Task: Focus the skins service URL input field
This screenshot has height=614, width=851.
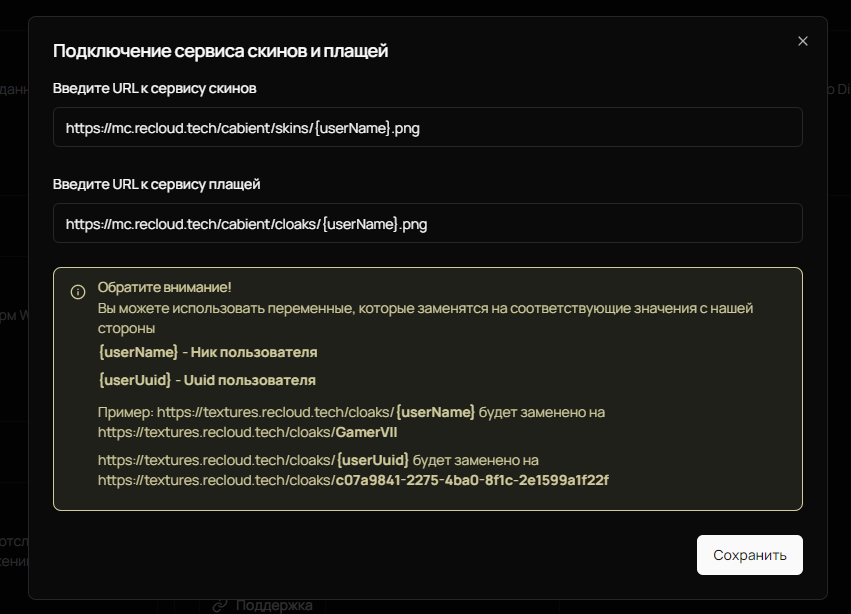Action: coord(427,128)
